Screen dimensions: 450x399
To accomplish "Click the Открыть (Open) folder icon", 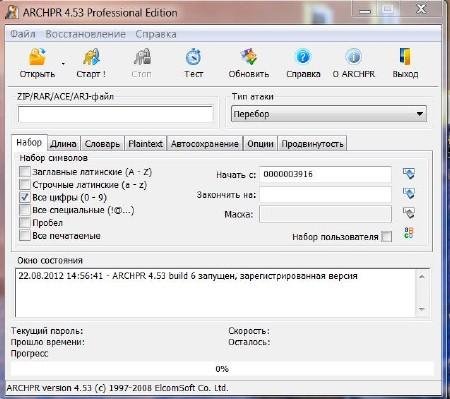I will pos(37,57).
